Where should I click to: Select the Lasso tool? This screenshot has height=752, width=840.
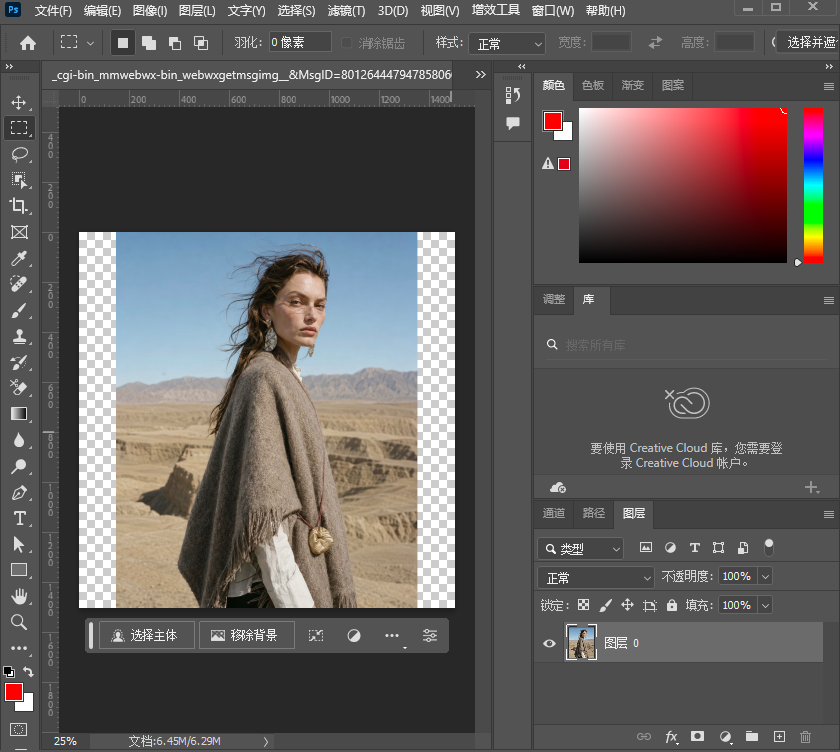coord(19,154)
